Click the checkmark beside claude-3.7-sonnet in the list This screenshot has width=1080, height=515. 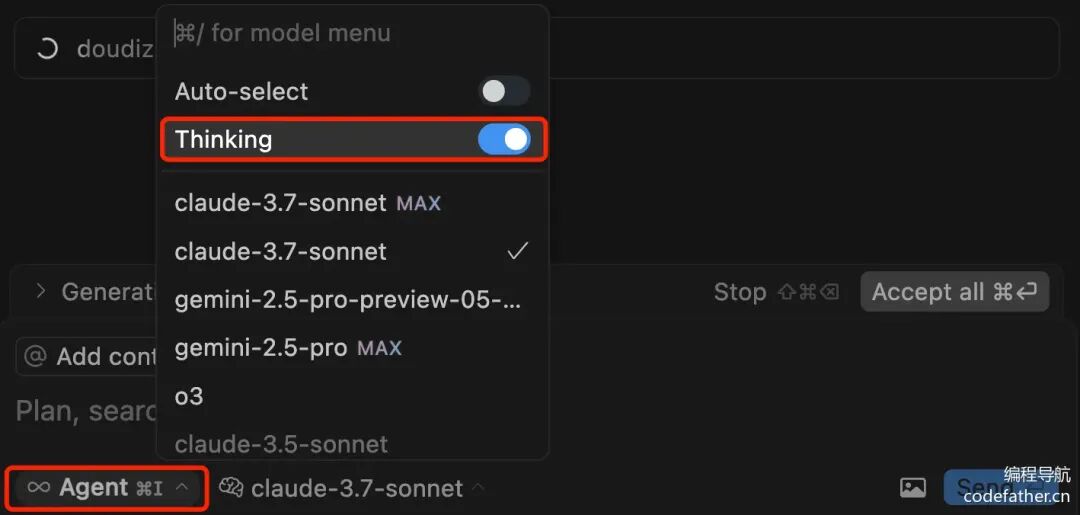click(x=517, y=251)
